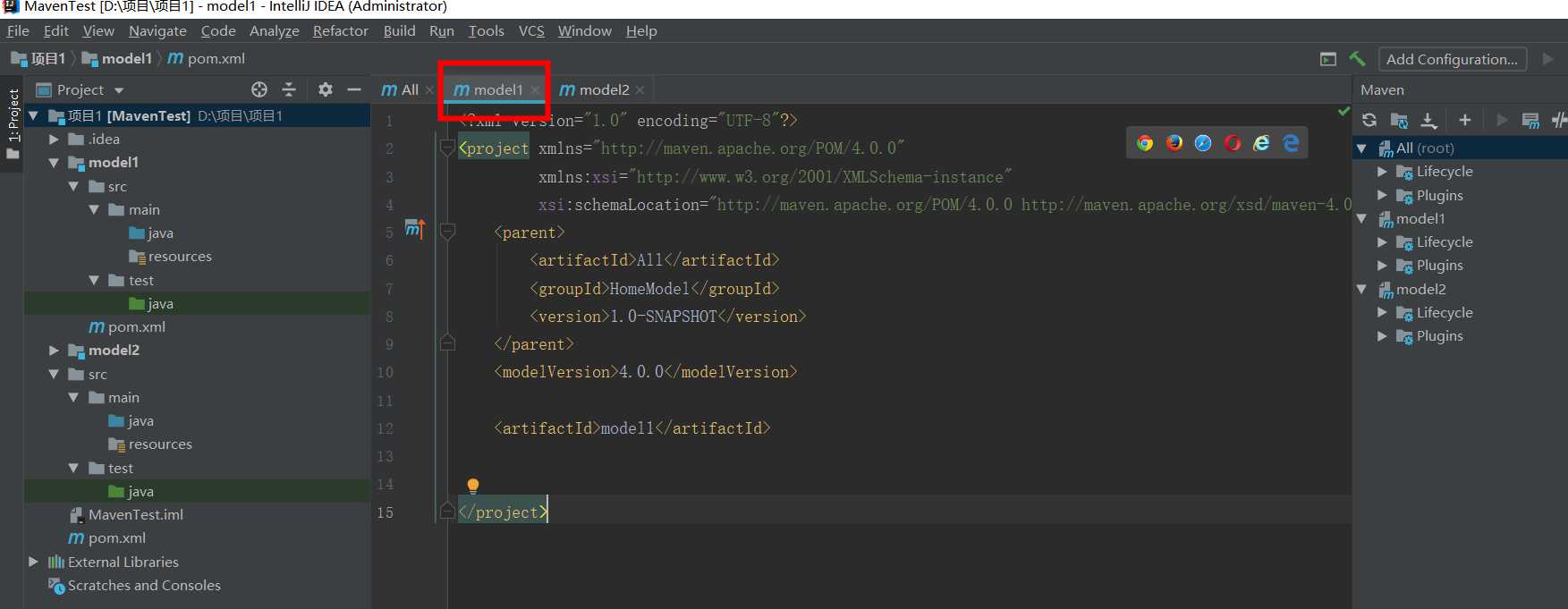The image size is (1568, 609).
Task: Expand Plugins under Maven model1
Action: click(x=1382, y=266)
